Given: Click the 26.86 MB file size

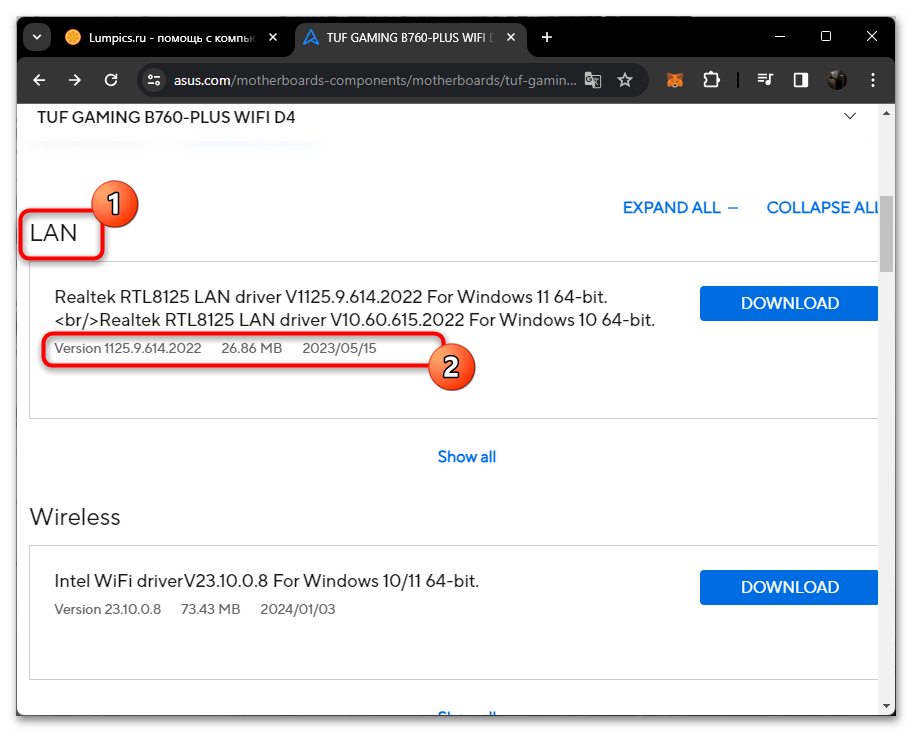Looking at the screenshot, I should [x=251, y=348].
